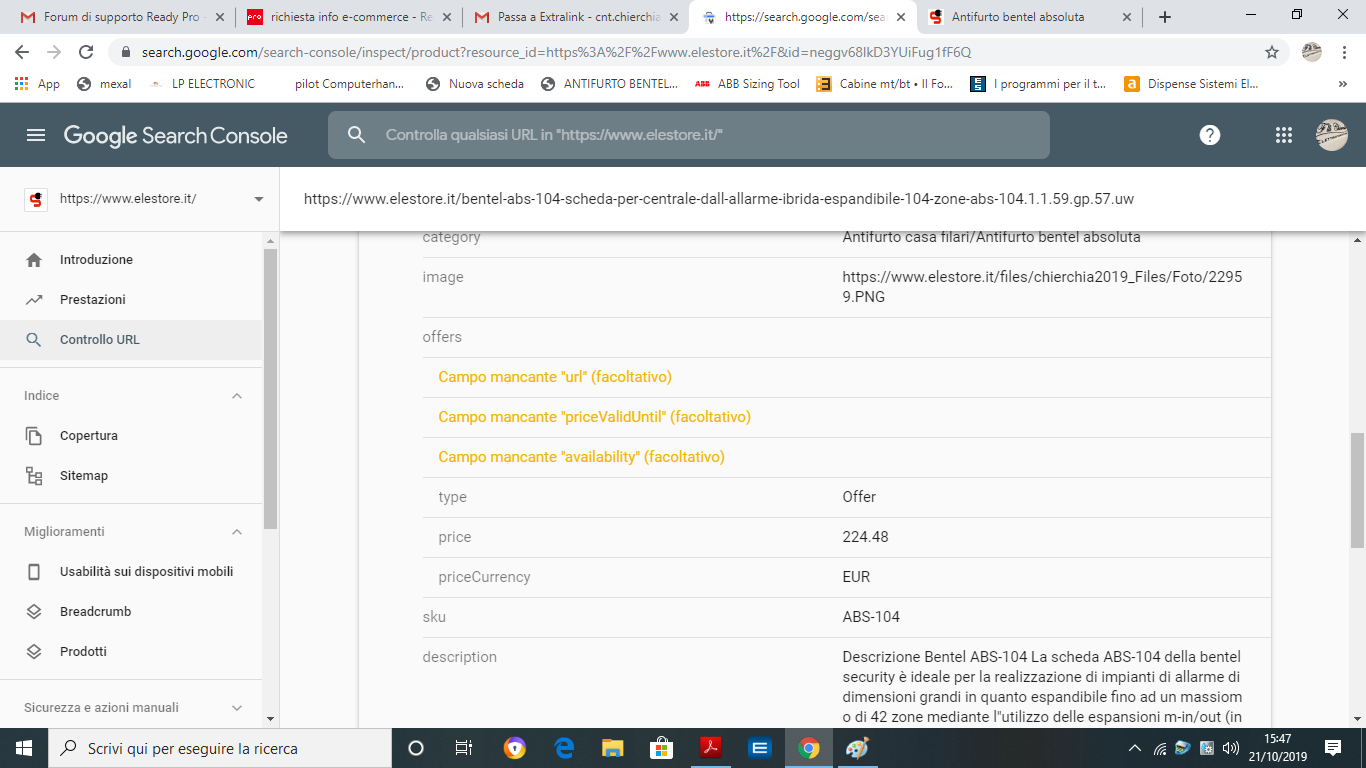1366x768 pixels.
Task: Click warning Campo mancante "availability" (facoltativo)
Action: pyautogui.click(x=582, y=457)
